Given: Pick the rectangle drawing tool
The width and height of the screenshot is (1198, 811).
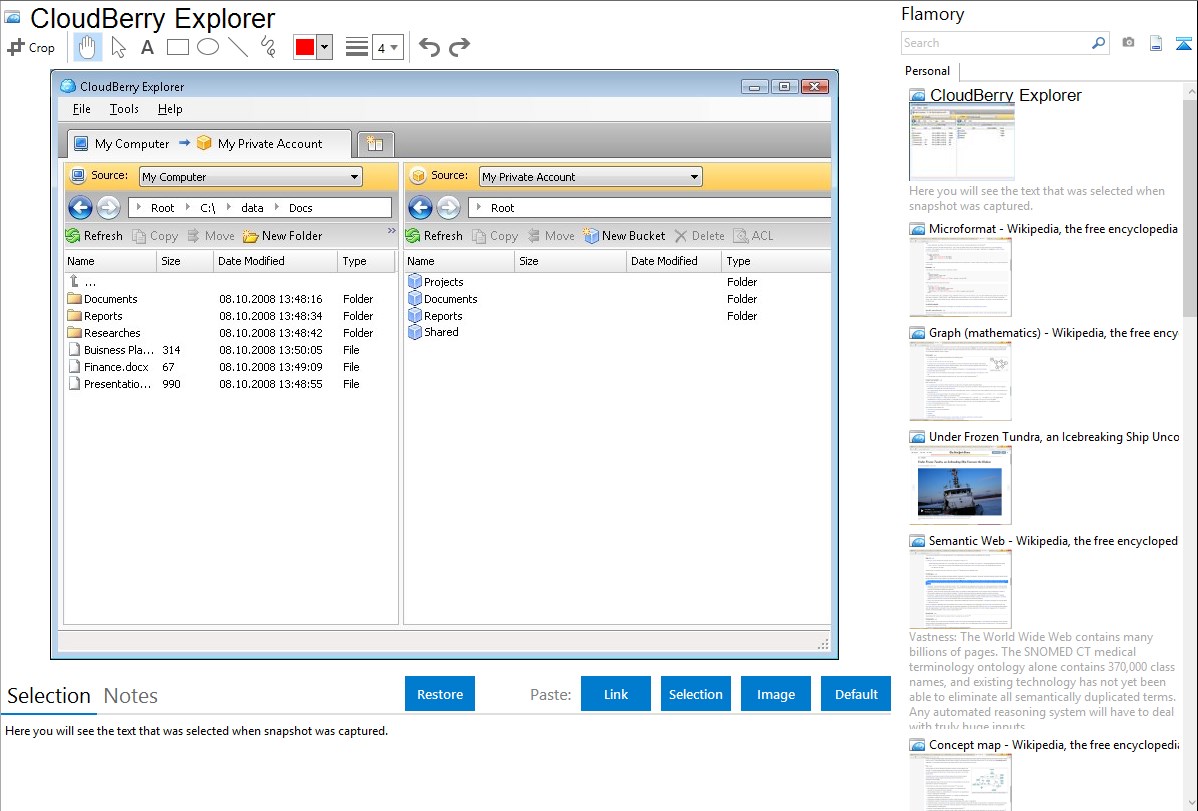Looking at the screenshot, I should [x=177, y=47].
